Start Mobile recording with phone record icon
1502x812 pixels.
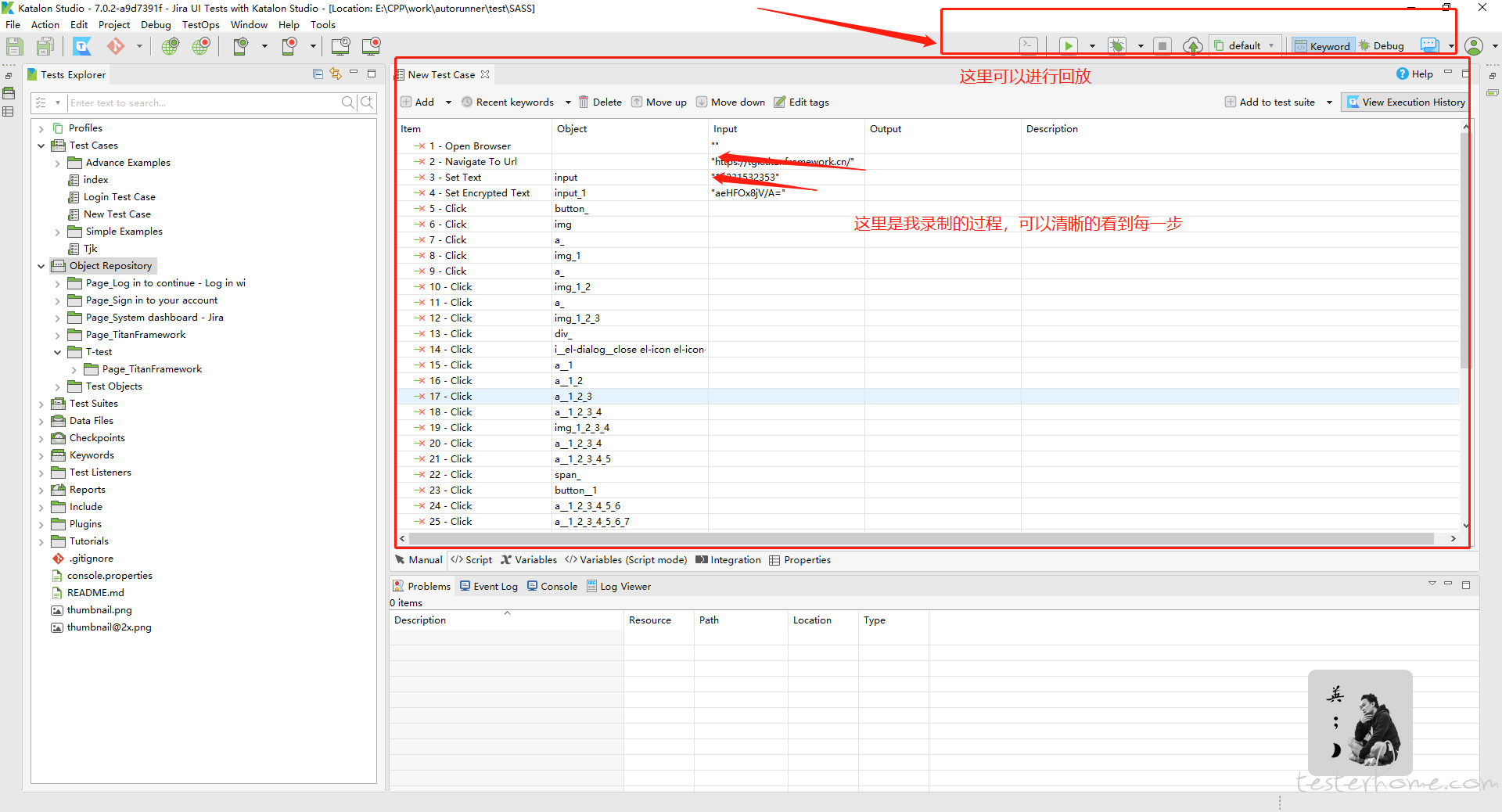[289, 46]
